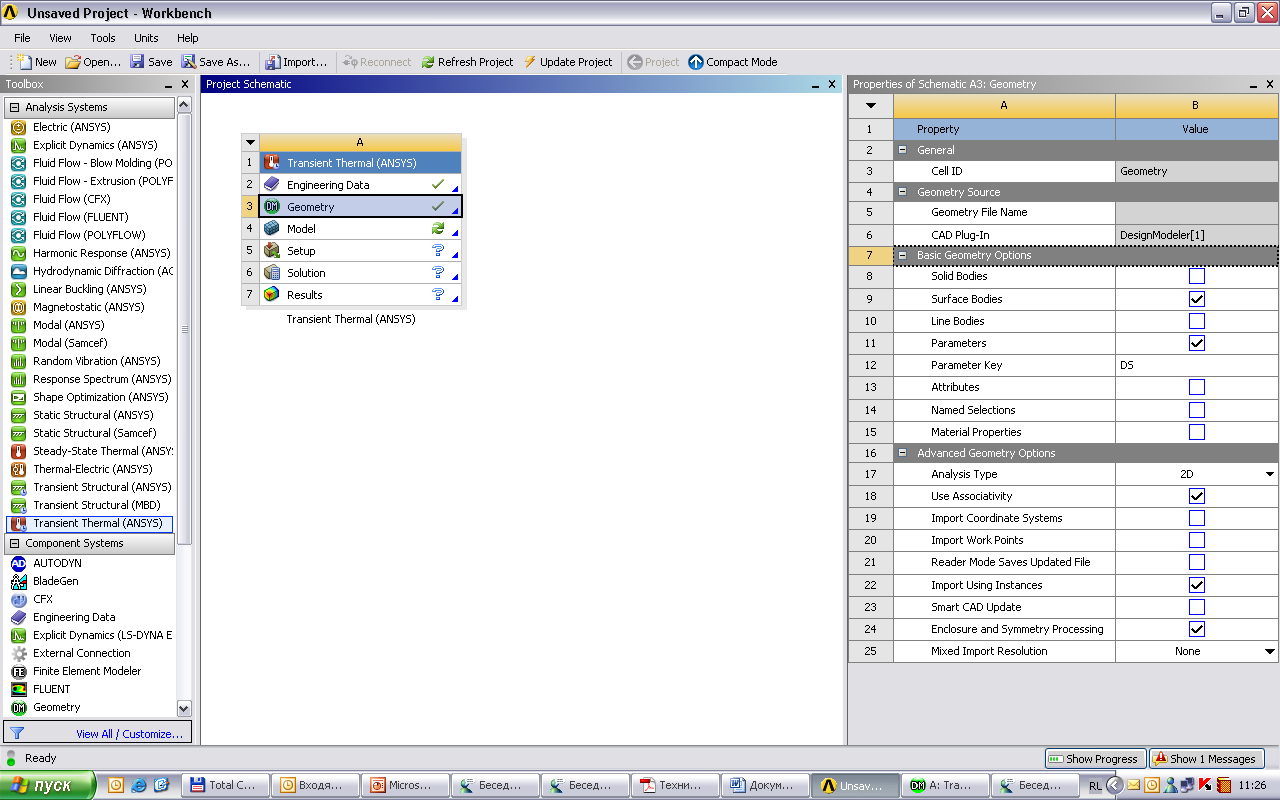Select Finite Element Modeler component

(87, 671)
